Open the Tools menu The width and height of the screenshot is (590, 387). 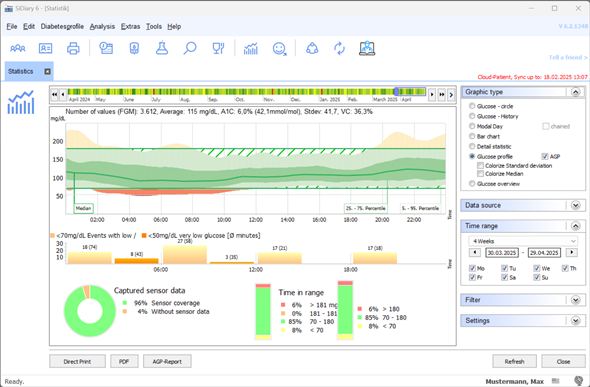(x=154, y=27)
